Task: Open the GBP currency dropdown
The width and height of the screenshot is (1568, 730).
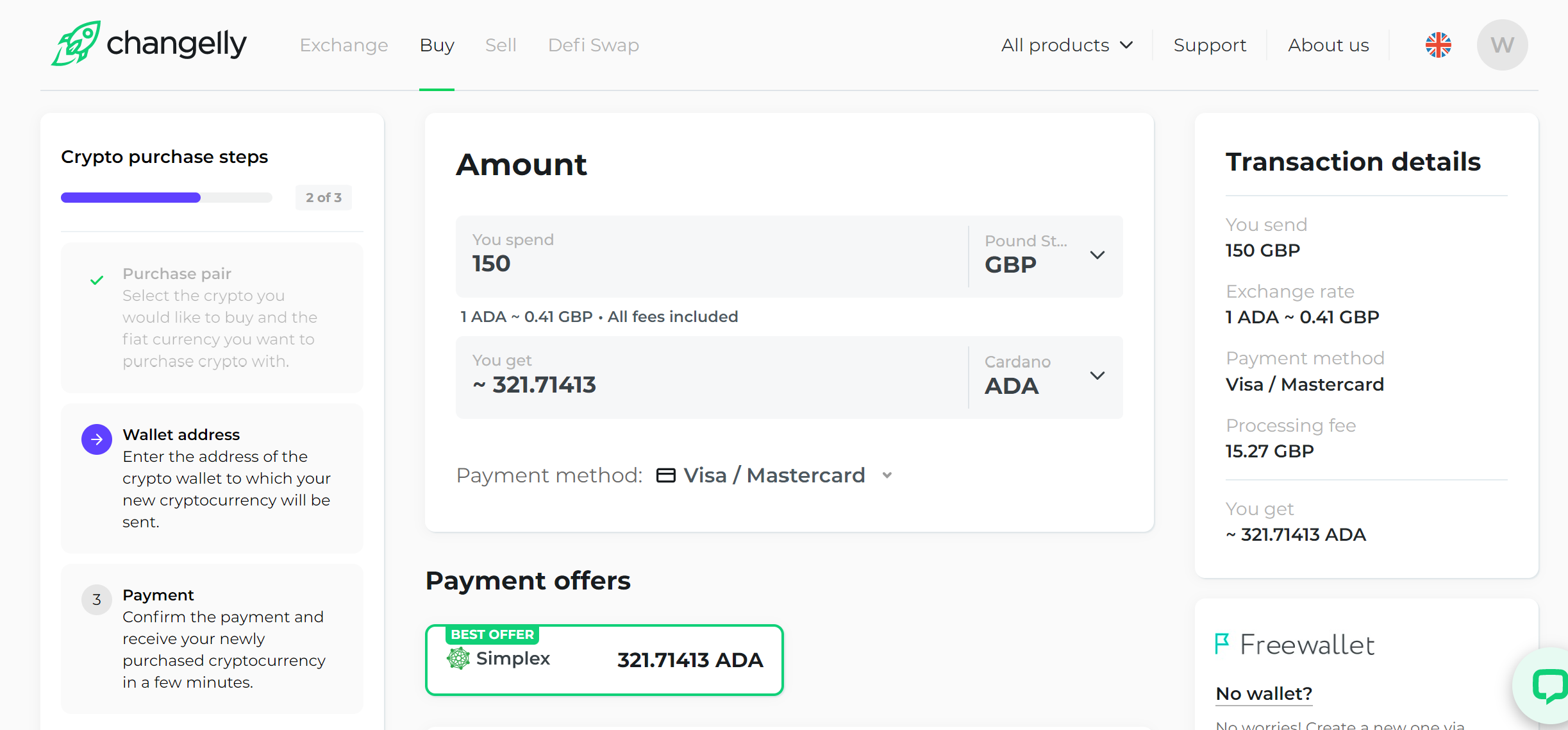Action: tap(1046, 255)
